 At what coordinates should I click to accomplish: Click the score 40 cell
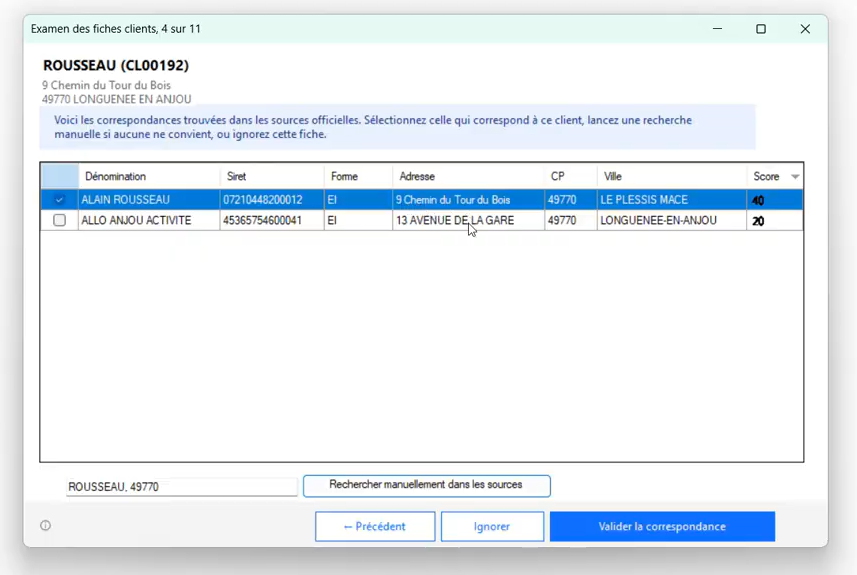pos(774,200)
